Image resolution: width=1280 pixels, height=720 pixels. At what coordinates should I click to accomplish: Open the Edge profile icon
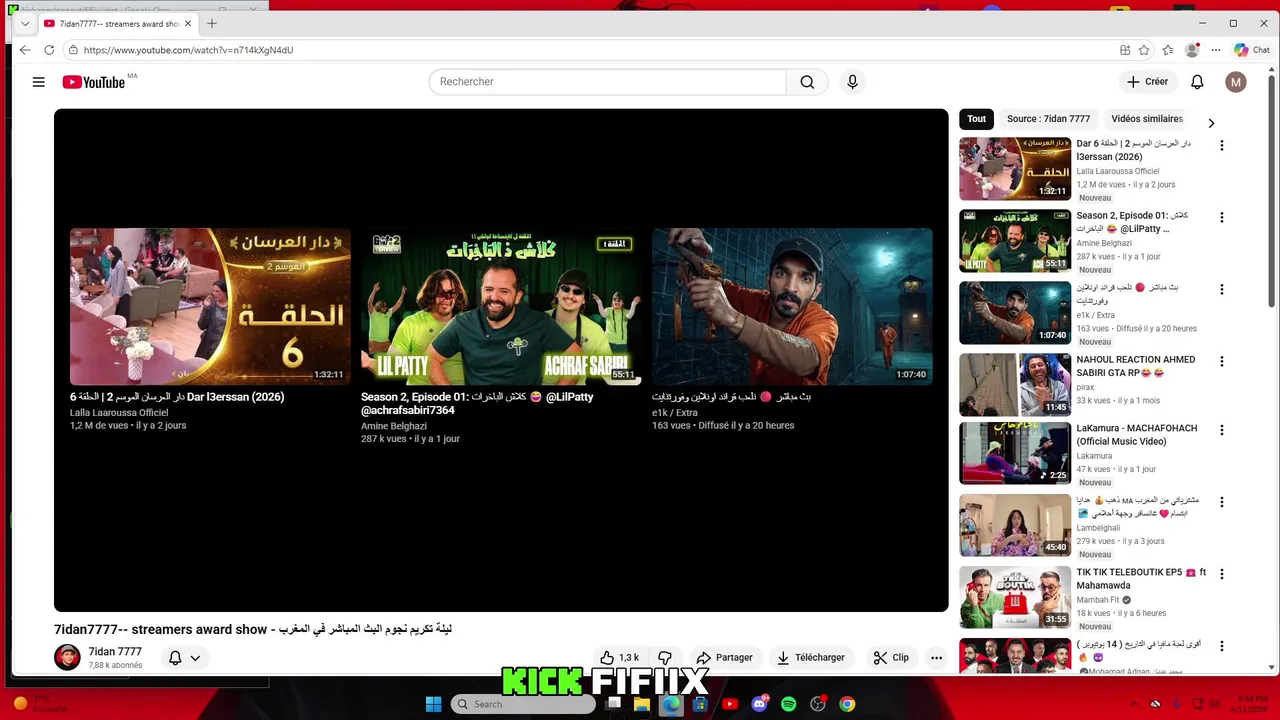[1192, 50]
